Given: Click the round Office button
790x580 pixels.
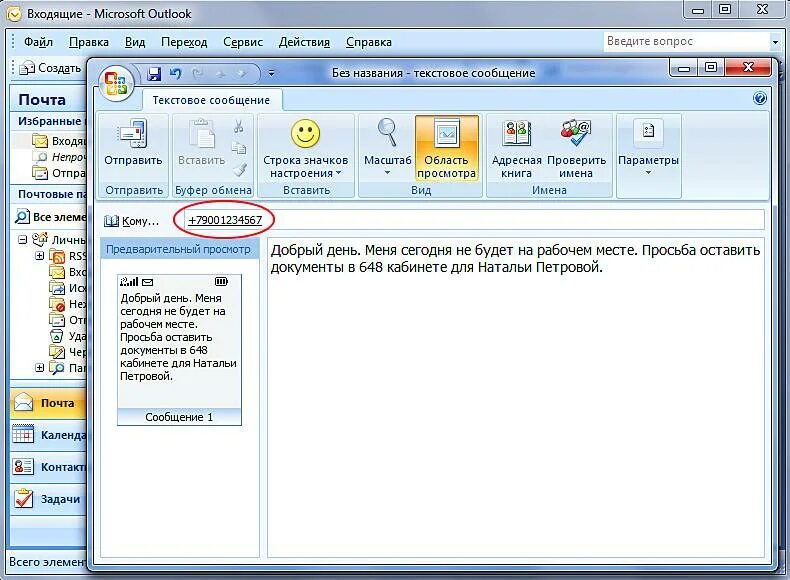Looking at the screenshot, I should coord(116,84).
